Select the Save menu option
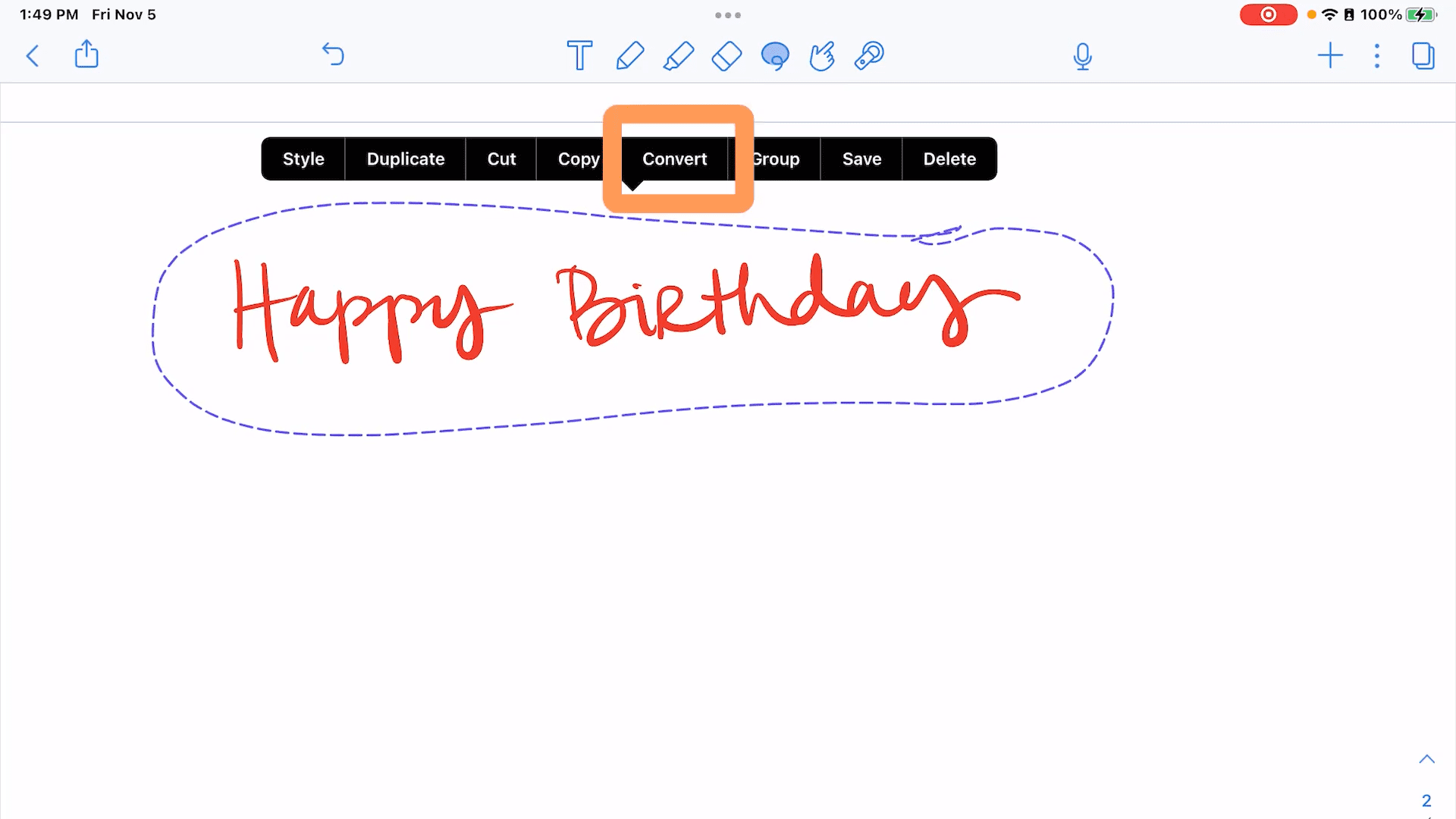Image resolution: width=1456 pixels, height=819 pixels. [862, 159]
